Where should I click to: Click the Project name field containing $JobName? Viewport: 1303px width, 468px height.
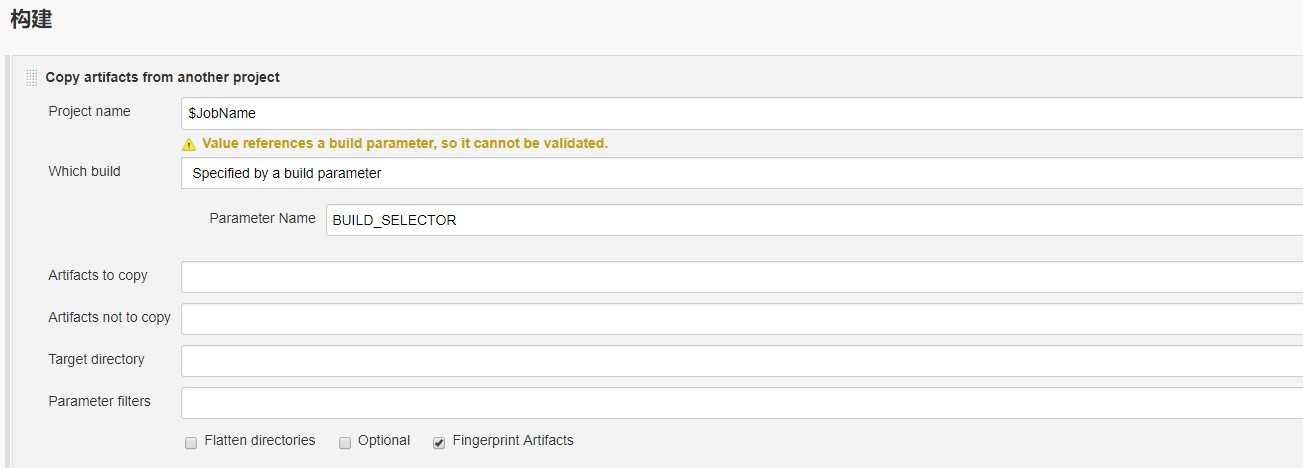(742, 113)
